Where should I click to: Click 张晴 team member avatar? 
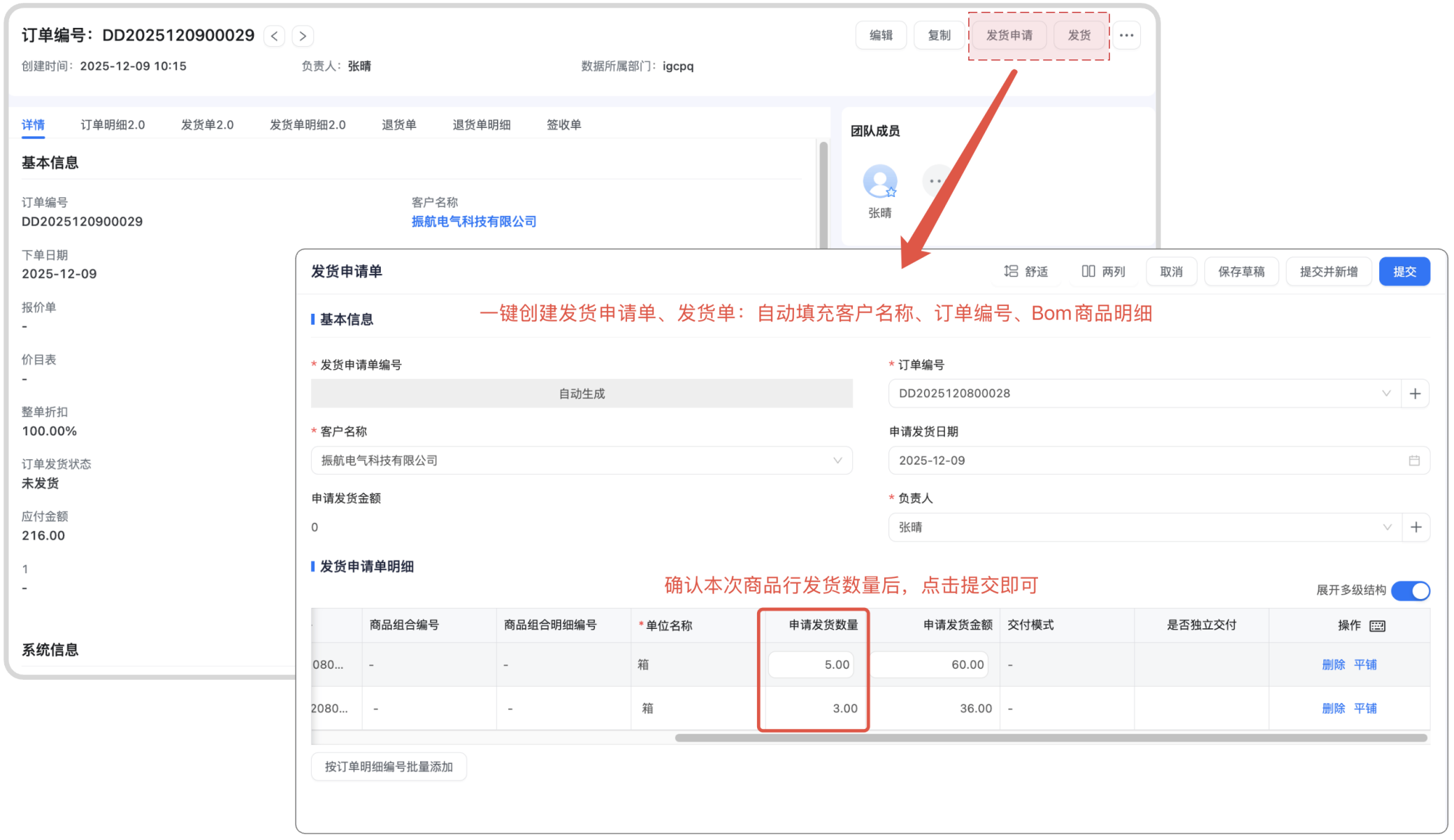[879, 182]
